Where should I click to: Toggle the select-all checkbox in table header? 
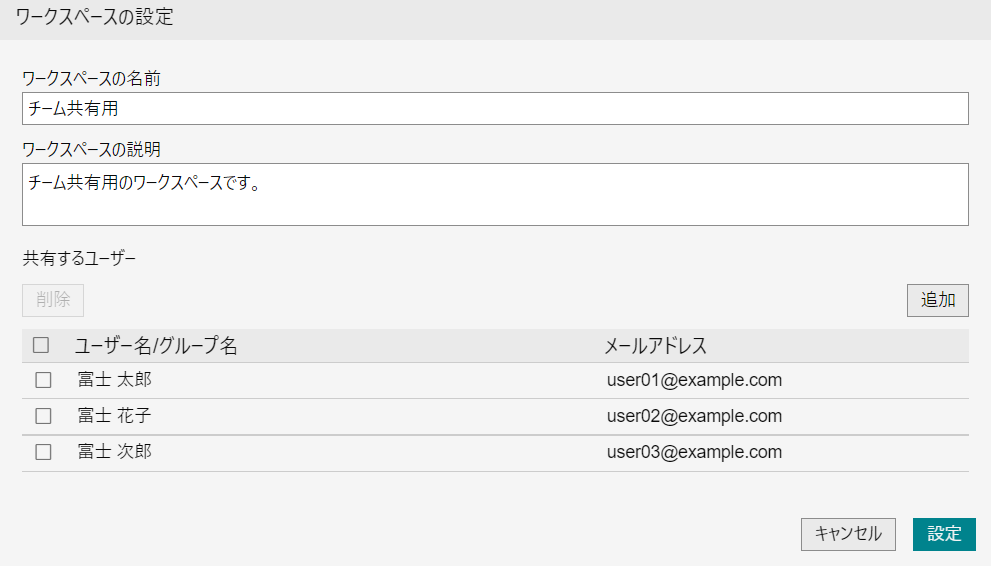coord(41,346)
